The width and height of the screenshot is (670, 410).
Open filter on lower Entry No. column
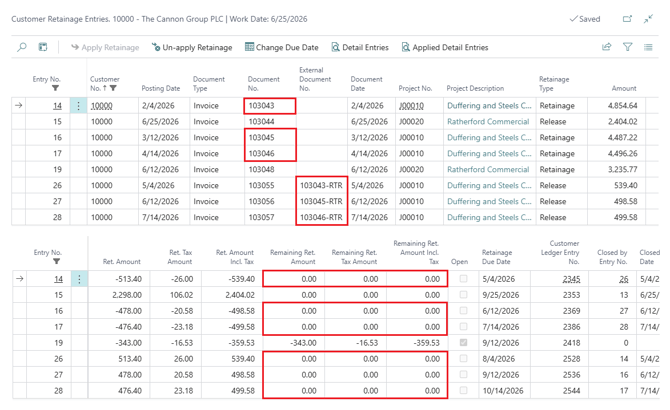56,261
